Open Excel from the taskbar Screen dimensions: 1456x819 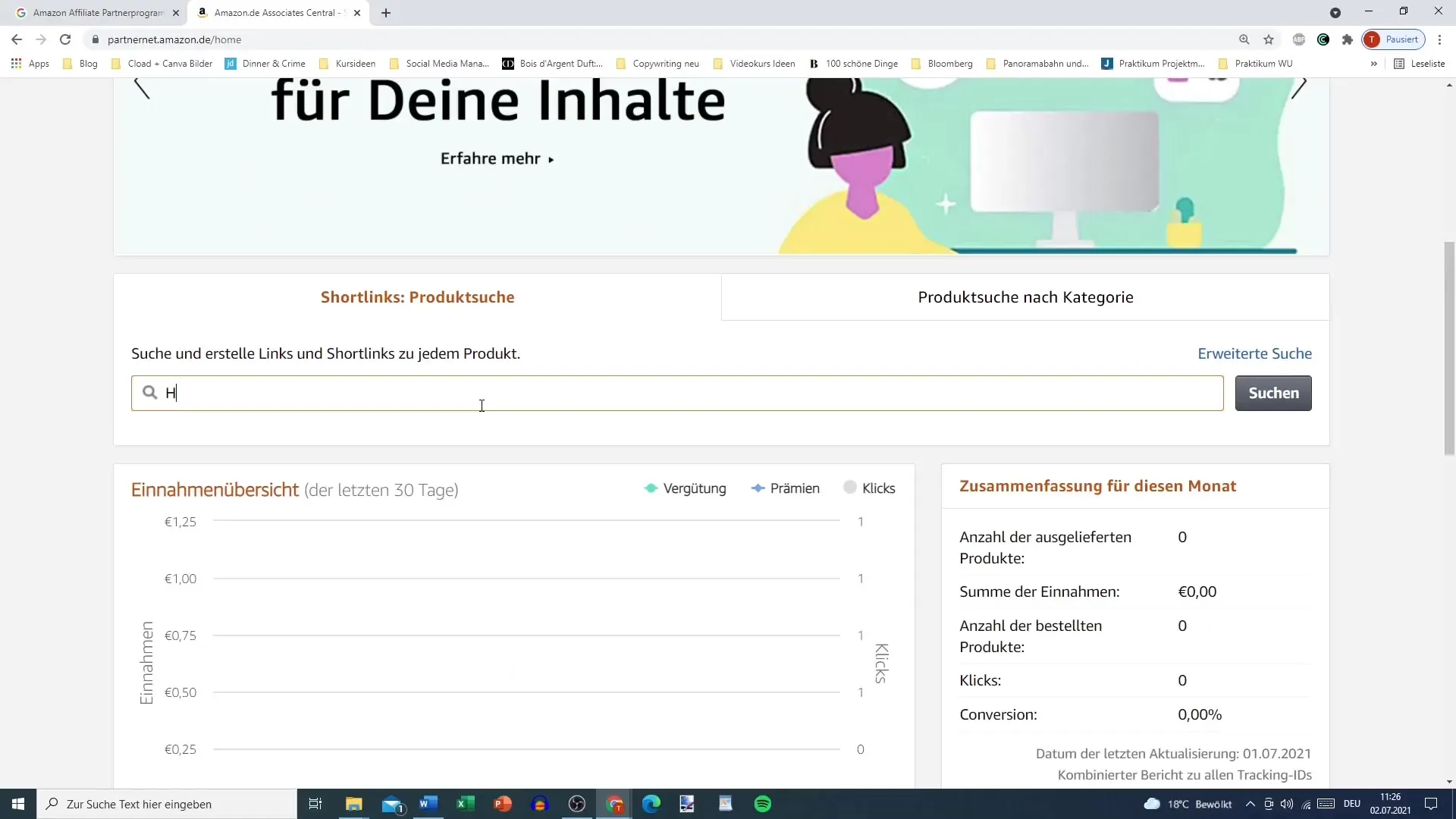point(466,804)
